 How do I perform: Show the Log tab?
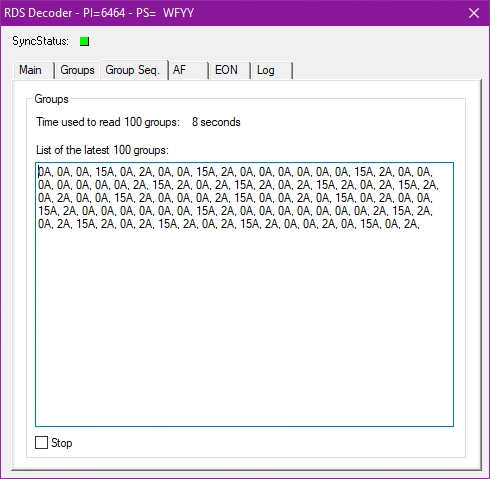(272, 70)
